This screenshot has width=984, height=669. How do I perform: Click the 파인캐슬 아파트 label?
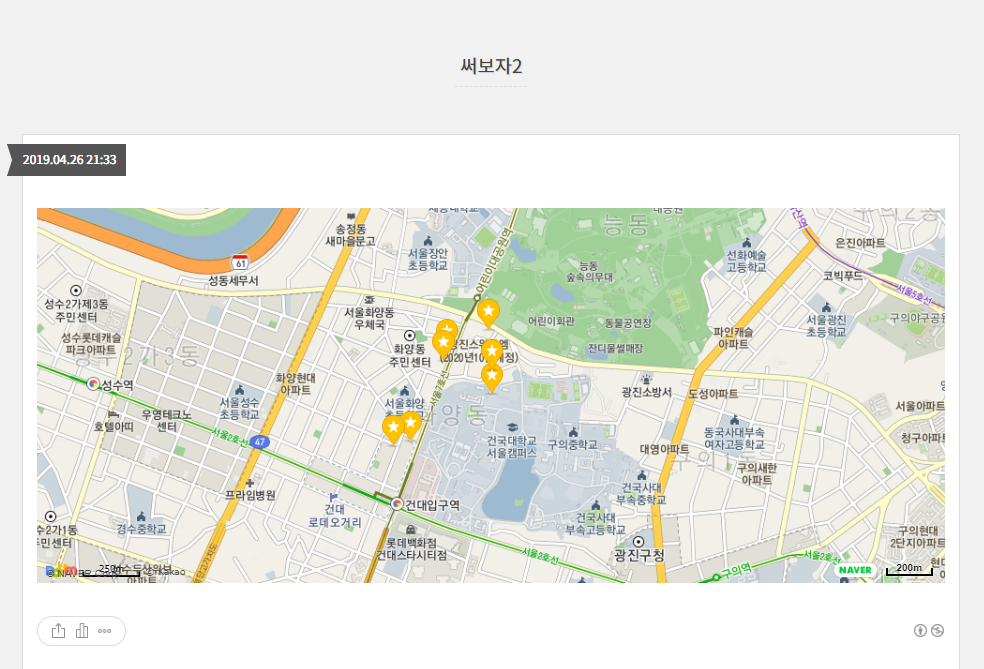click(733, 338)
